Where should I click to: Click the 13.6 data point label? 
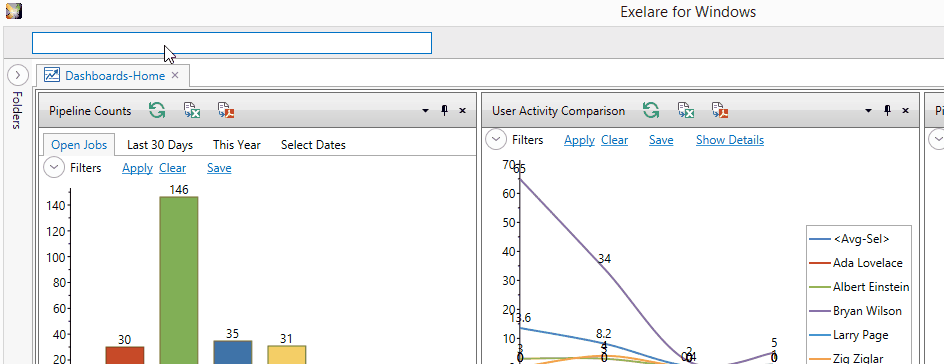click(521, 318)
